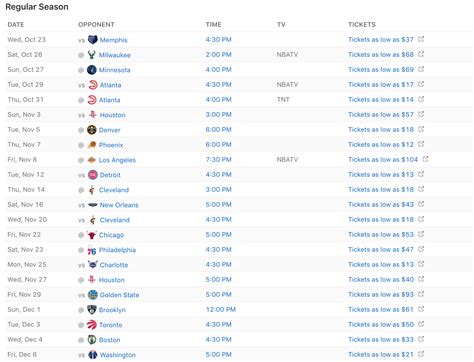Click the Memphis Grizzlies team logo
The width and height of the screenshot is (474, 362).
click(92, 40)
